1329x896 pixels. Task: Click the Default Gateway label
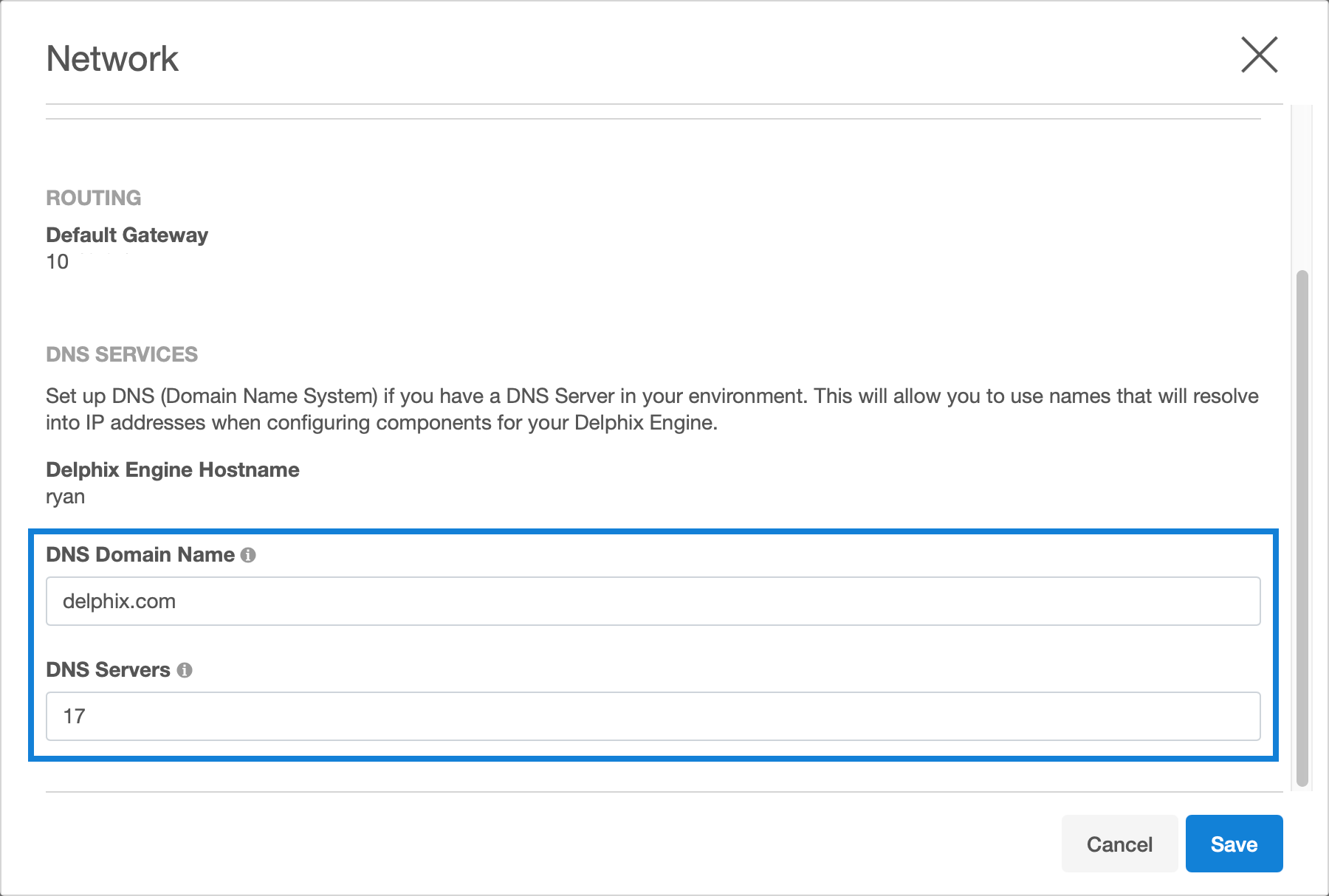127,235
